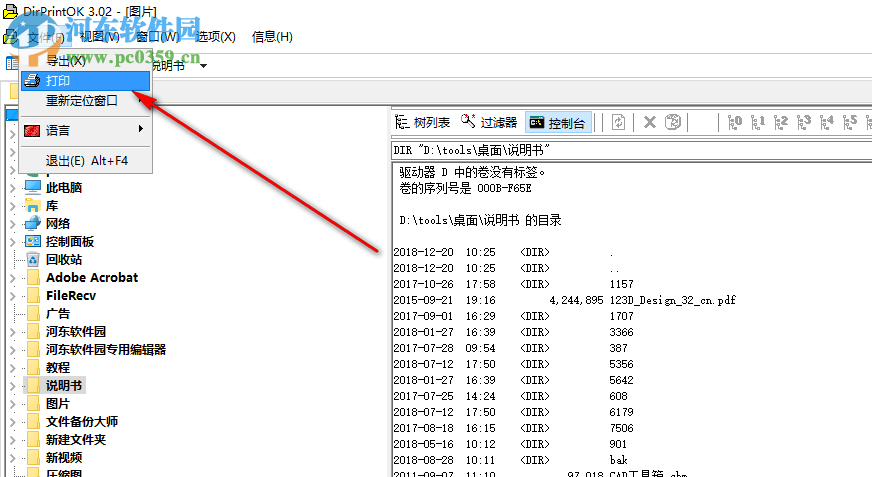Click the red flag icon beside 语言
This screenshot has width=872, height=477.
point(32,131)
